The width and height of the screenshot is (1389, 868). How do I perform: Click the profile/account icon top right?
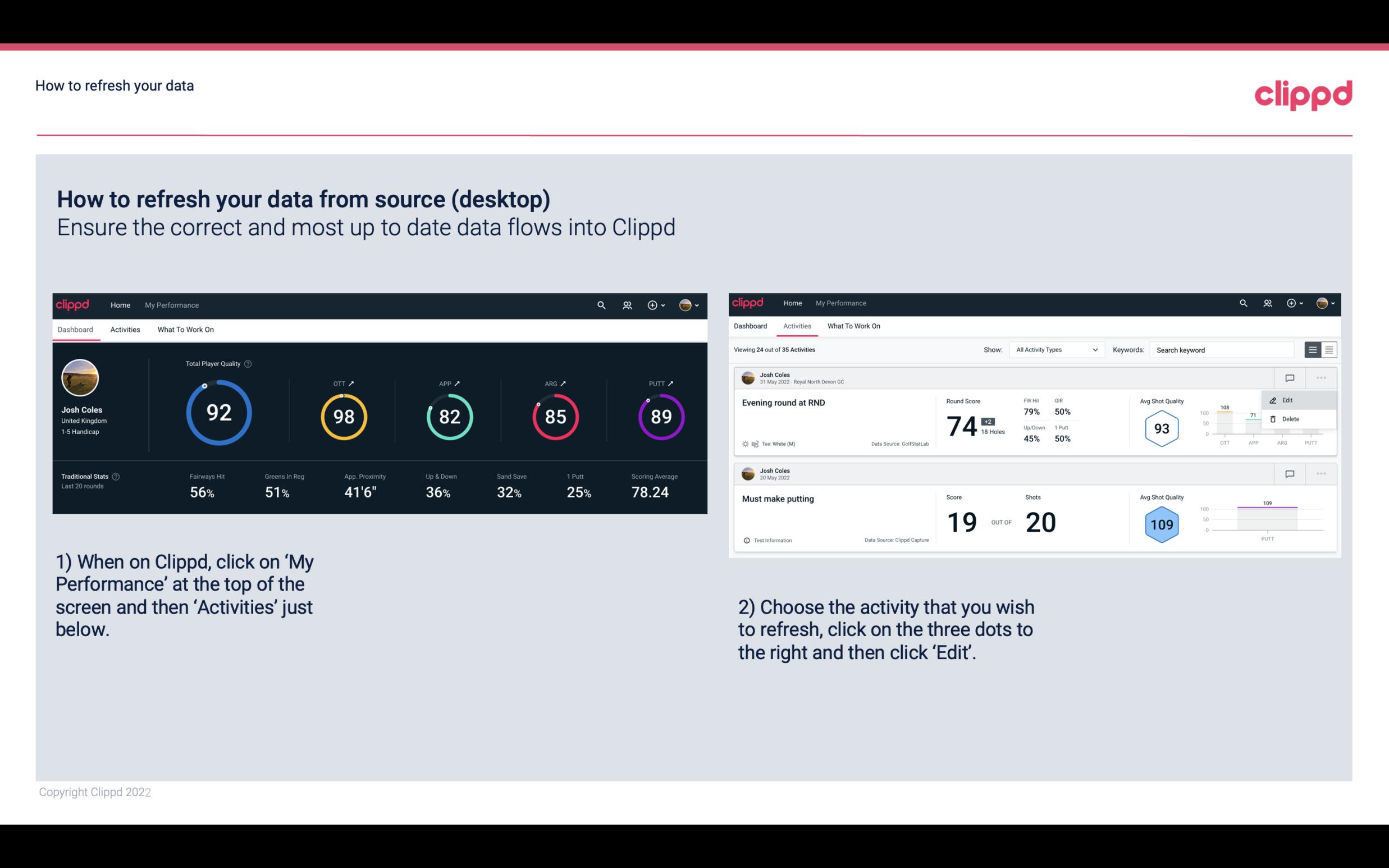pyautogui.click(x=685, y=304)
